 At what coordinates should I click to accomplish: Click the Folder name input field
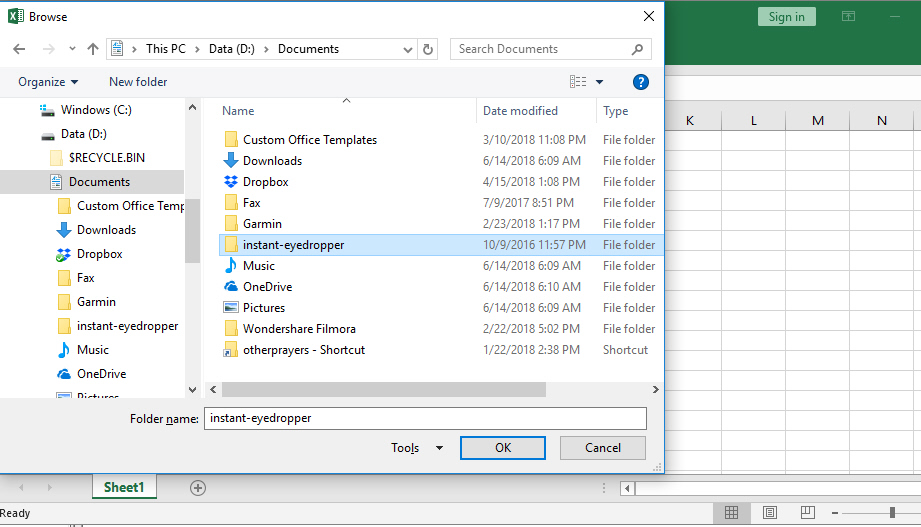point(425,418)
